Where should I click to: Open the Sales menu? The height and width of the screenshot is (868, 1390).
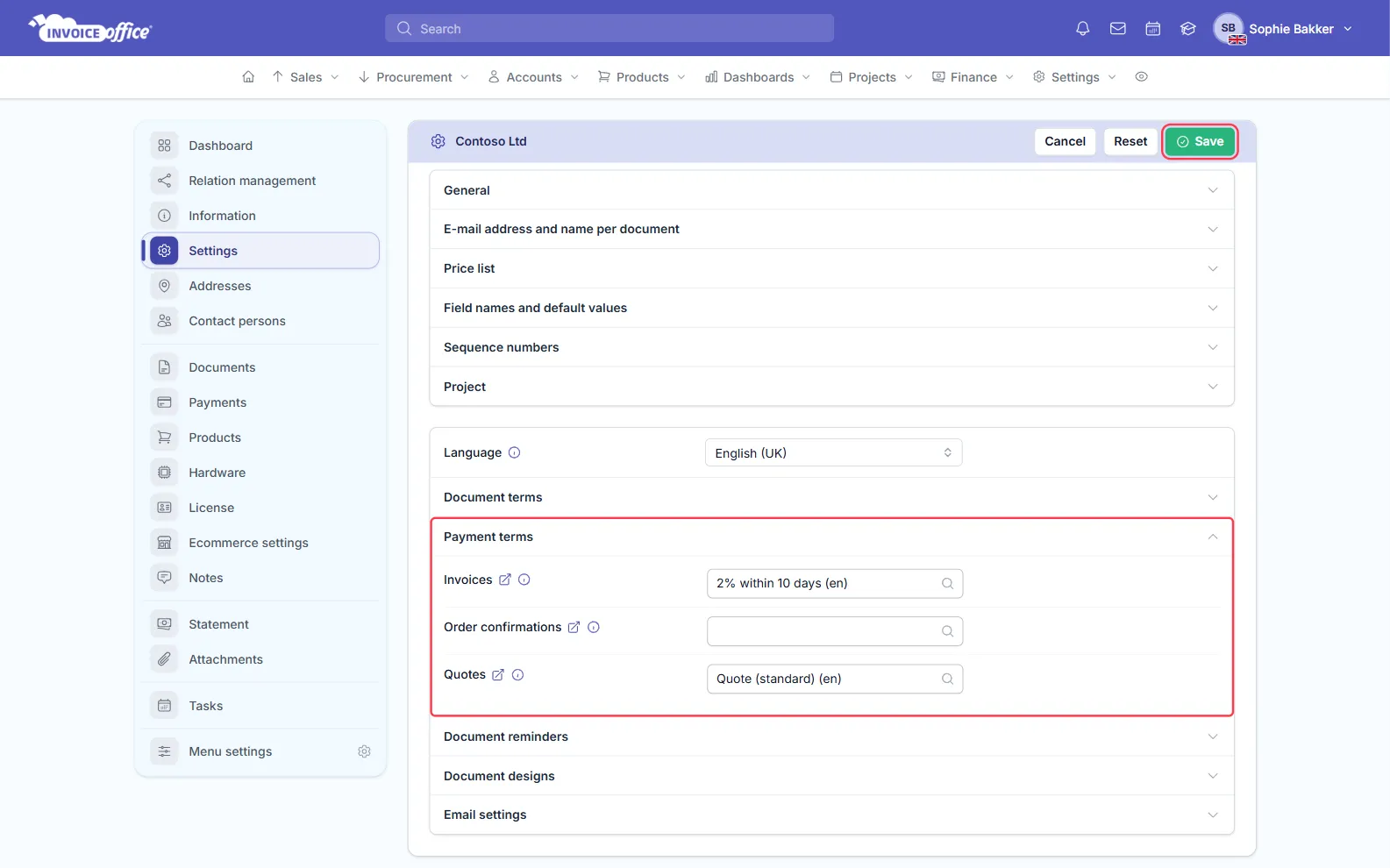pos(305,77)
